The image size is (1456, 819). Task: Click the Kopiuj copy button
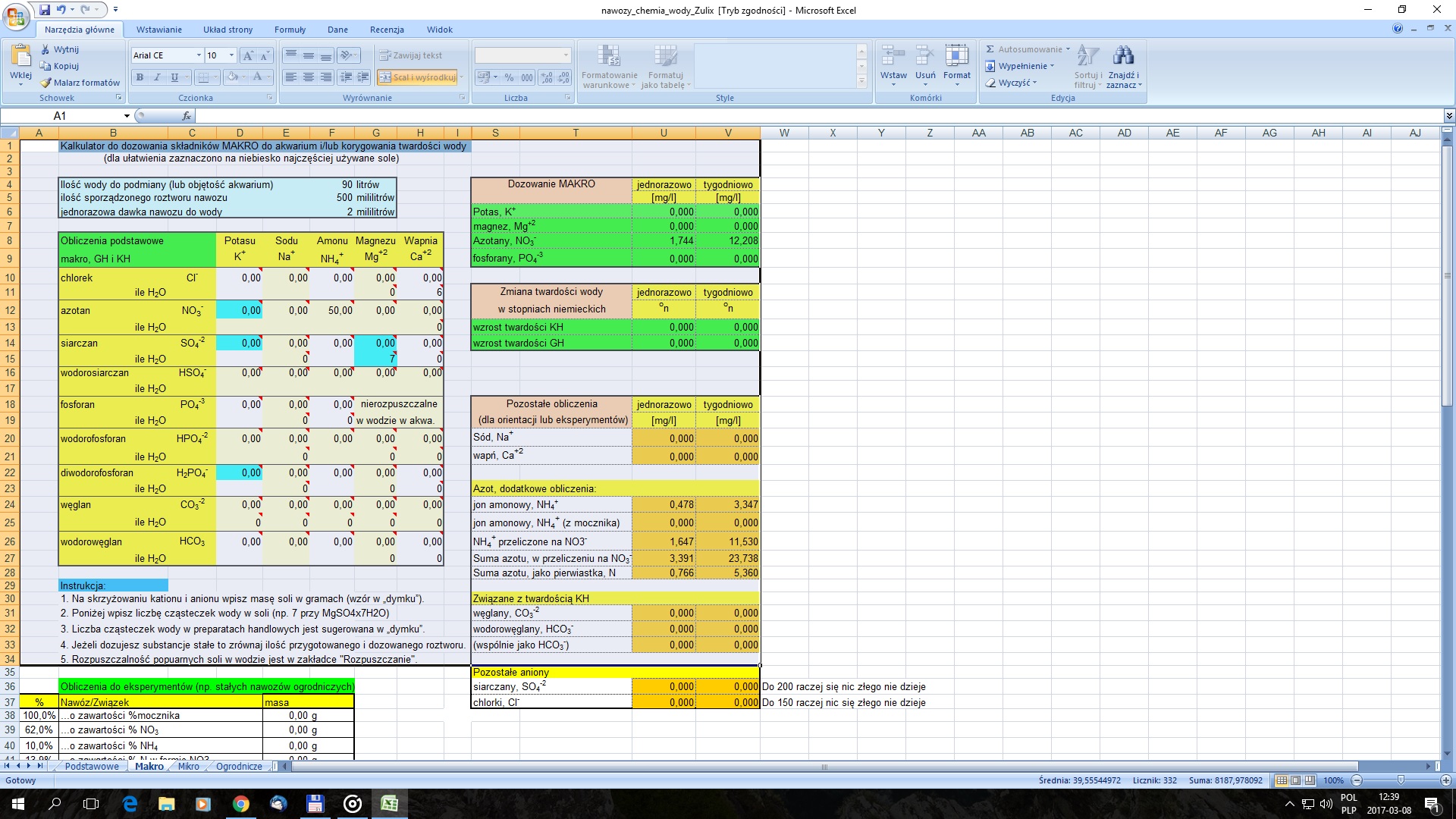[x=59, y=66]
